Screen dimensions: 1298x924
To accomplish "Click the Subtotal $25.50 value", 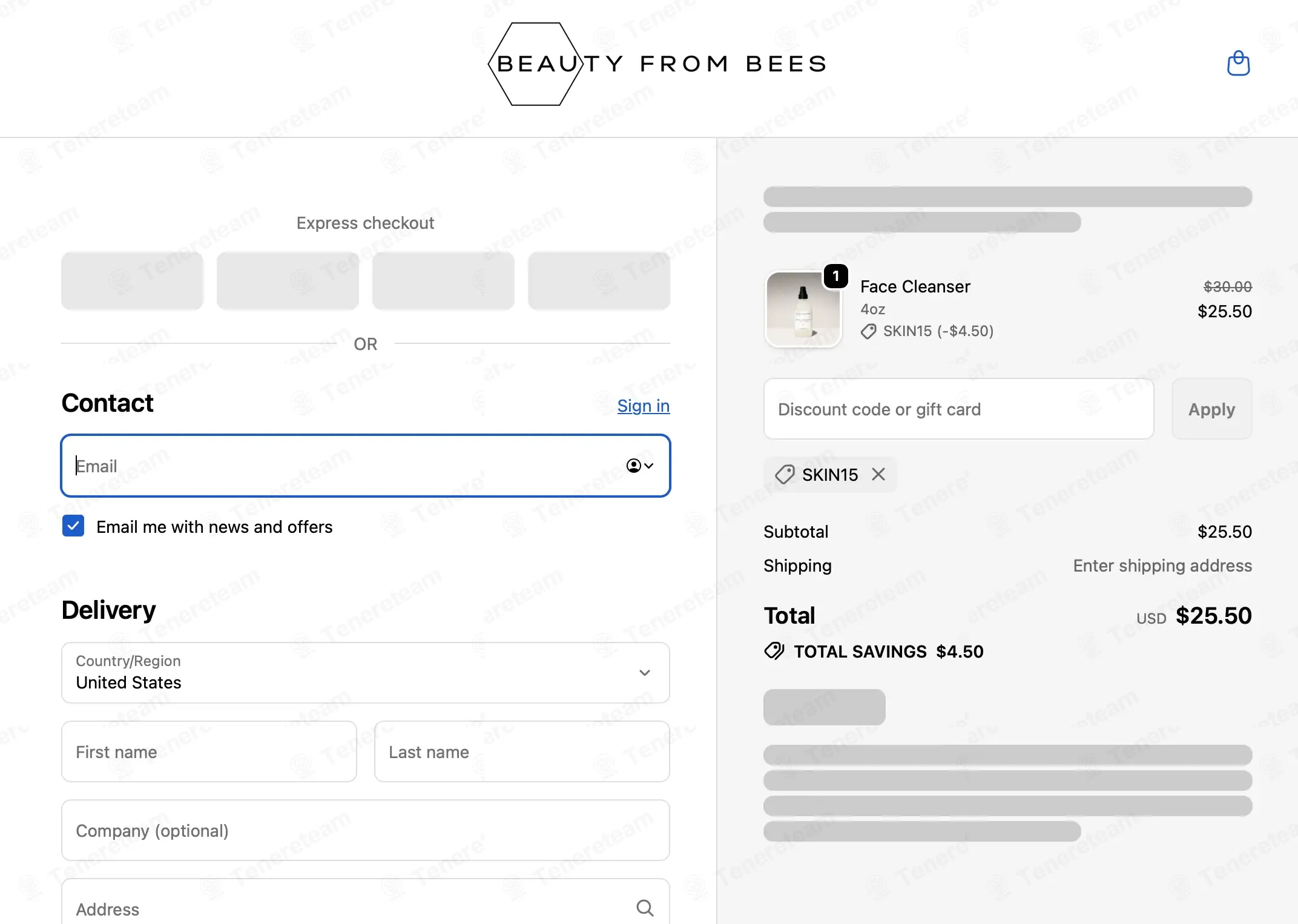I will (1224, 532).
